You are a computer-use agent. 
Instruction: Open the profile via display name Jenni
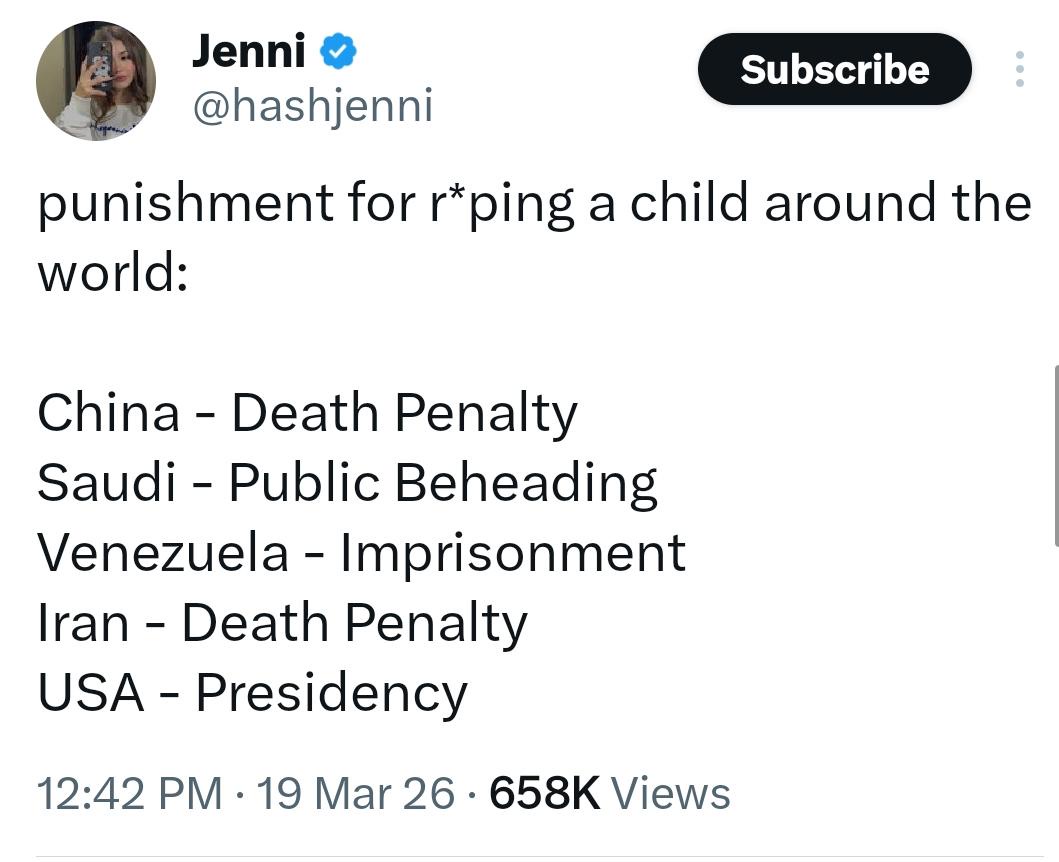click(x=249, y=51)
